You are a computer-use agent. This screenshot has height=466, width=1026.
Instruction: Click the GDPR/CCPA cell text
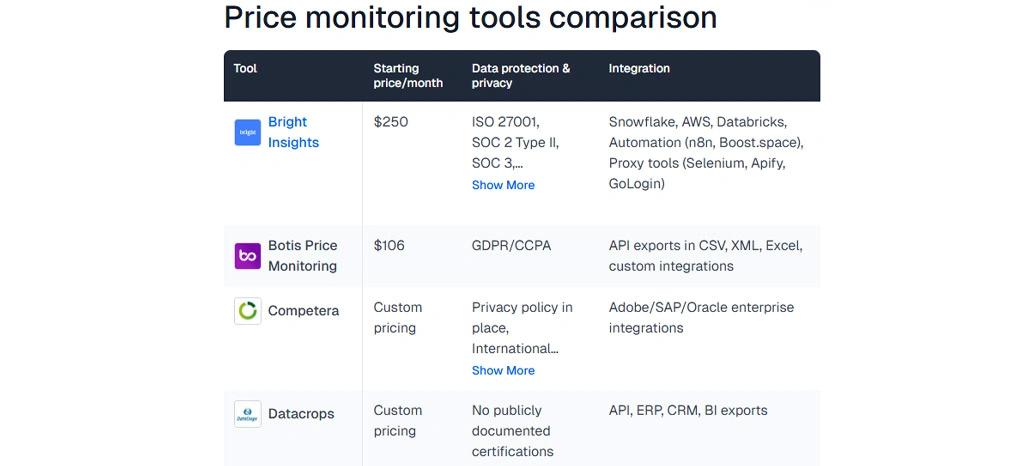pyautogui.click(x=512, y=245)
